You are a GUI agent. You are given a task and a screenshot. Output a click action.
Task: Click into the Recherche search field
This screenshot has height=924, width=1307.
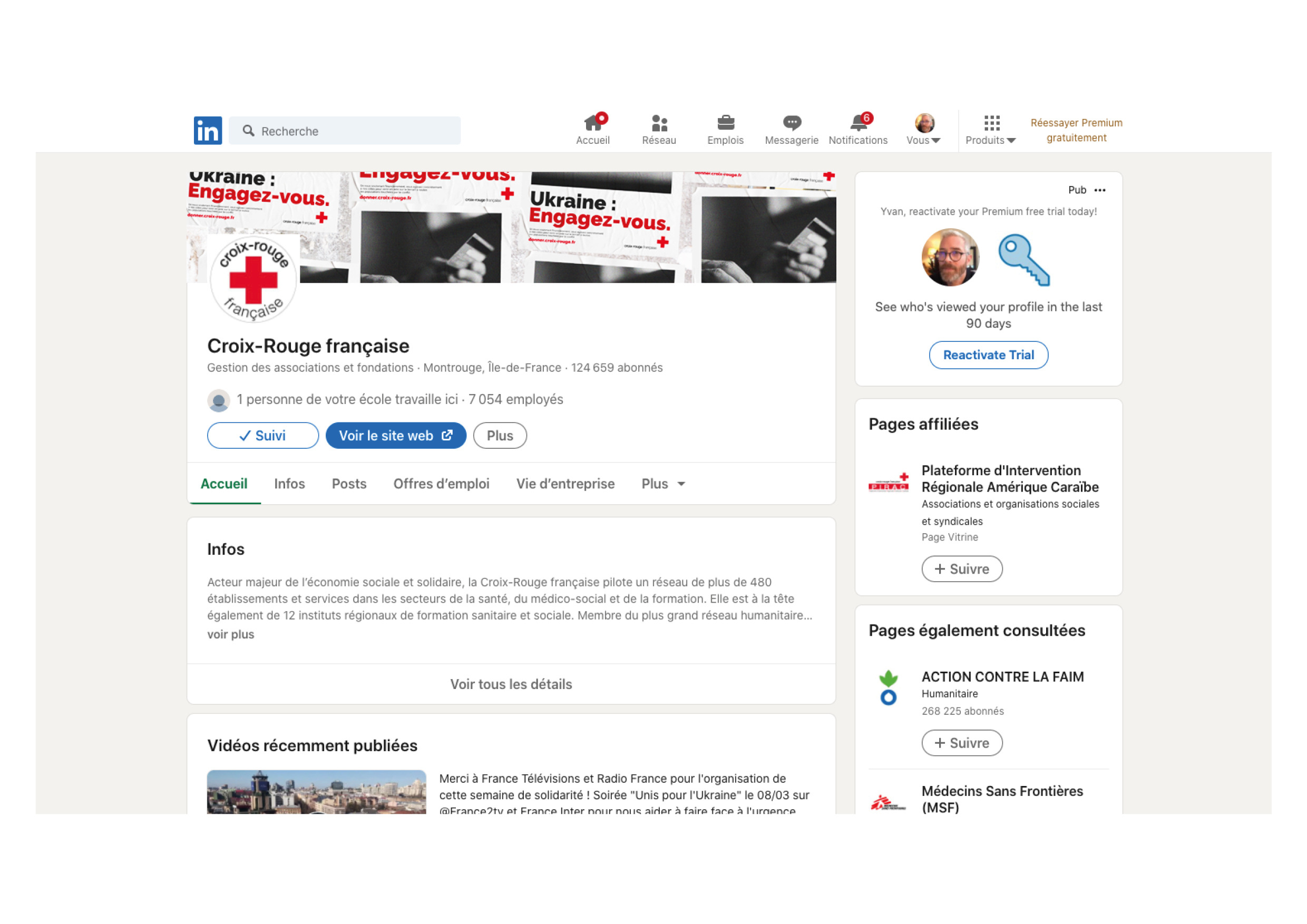(345, 131)
